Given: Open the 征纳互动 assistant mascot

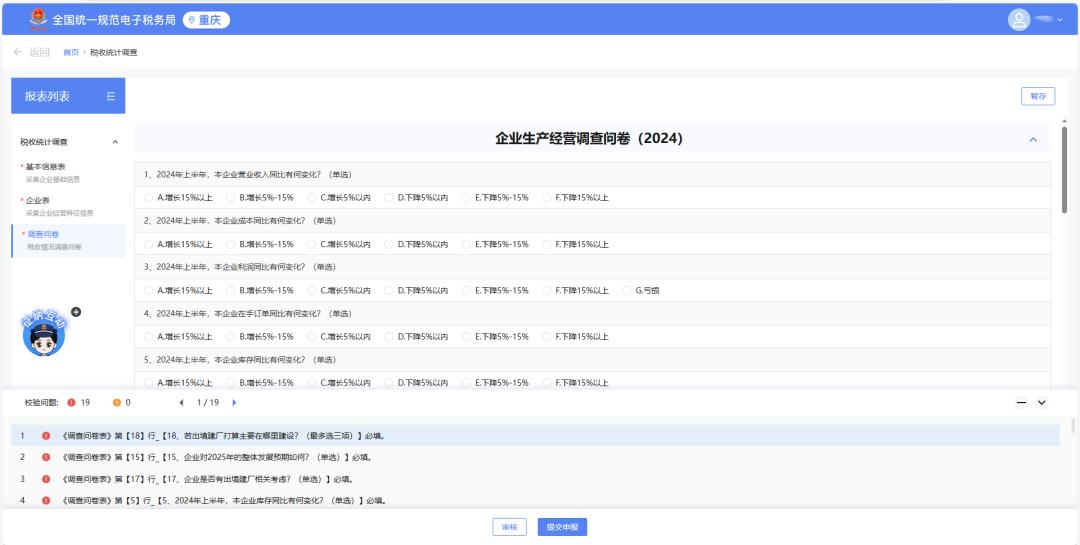Looking at the screenshot, I should (43, 334).
